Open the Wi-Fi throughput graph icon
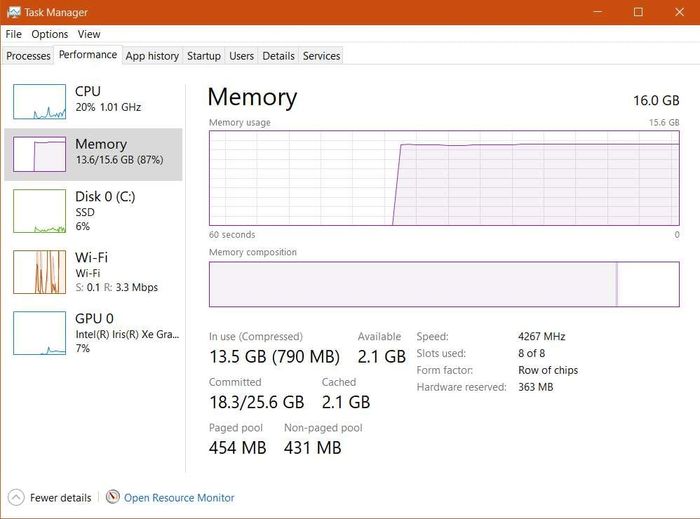 [x=39, y=272]
